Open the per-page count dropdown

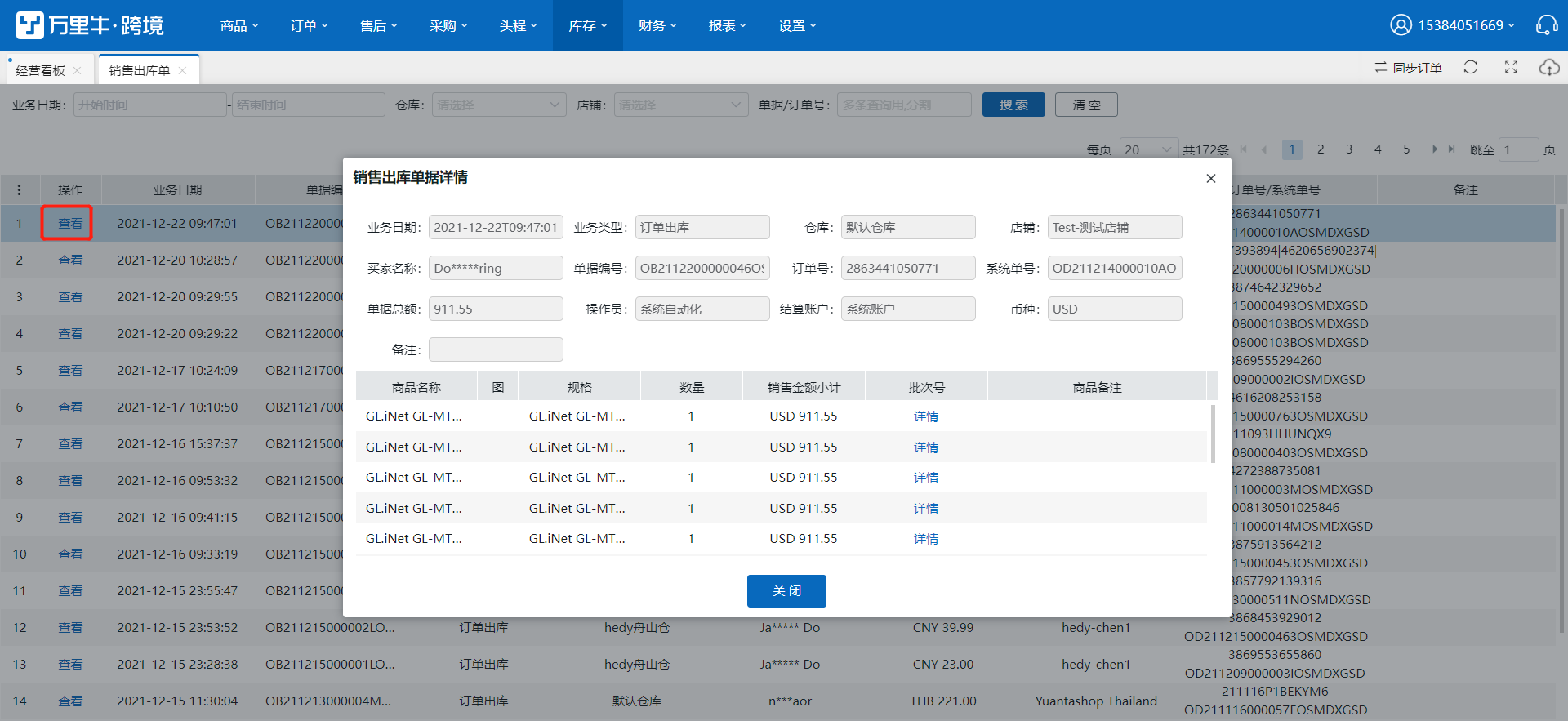[x=1148, y=149]
